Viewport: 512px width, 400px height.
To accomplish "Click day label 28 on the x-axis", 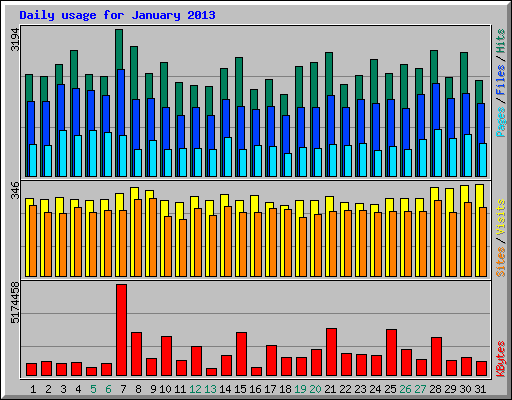I will pos(435,389).
